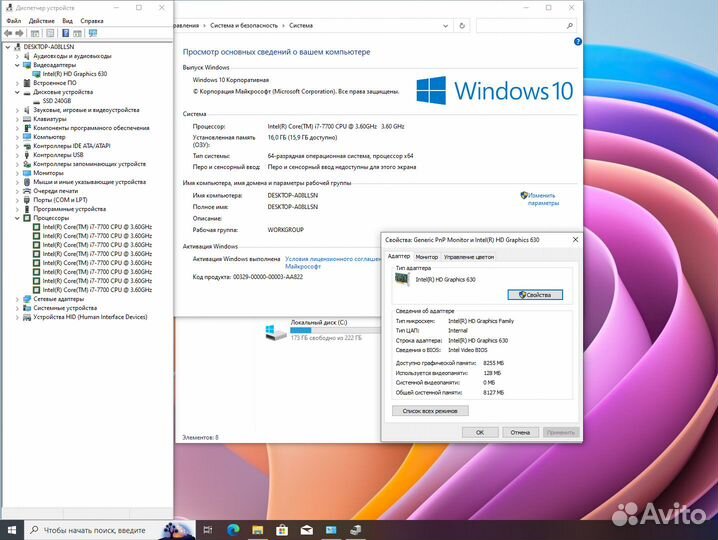This screenshot has width=718, height=540.
Task: Click the Локальный диск (C:) usage bar
Action: point(335,330)
